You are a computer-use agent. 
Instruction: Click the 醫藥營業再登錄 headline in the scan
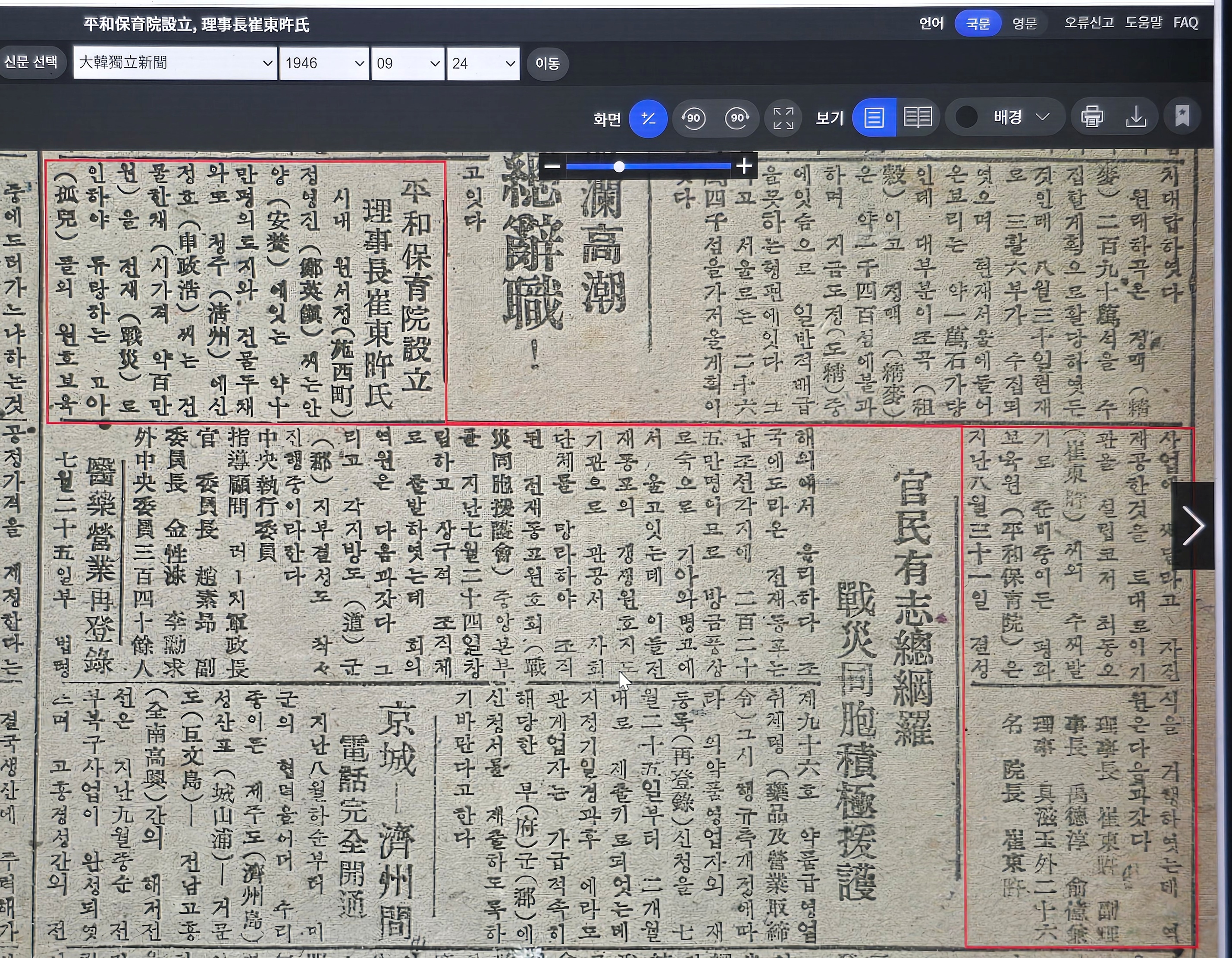click(101, 566)
